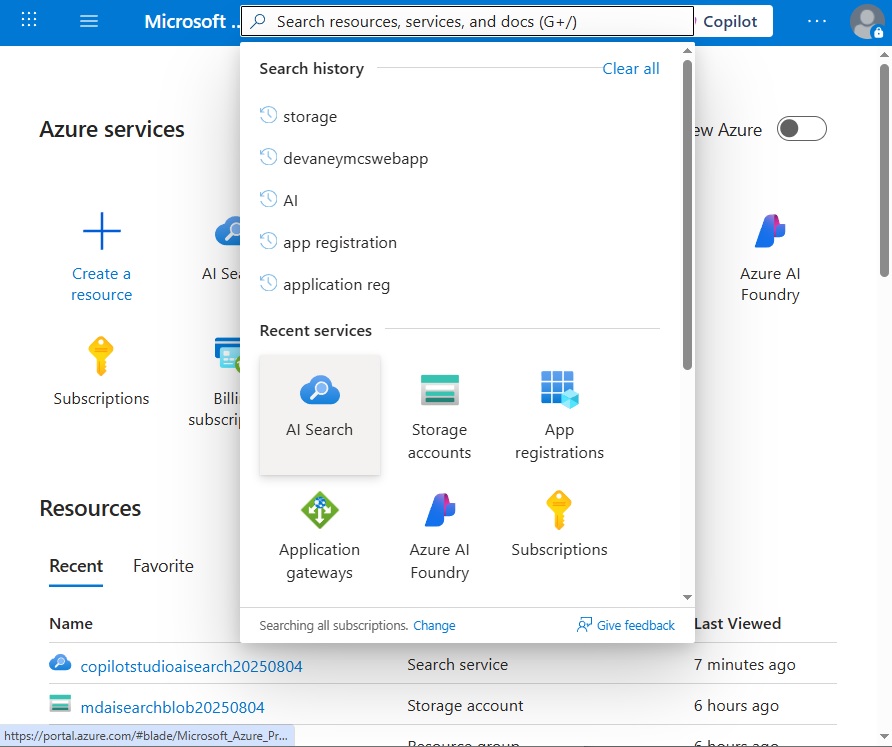
Task: Click the Create a resource link text
Action: (102, 284)
